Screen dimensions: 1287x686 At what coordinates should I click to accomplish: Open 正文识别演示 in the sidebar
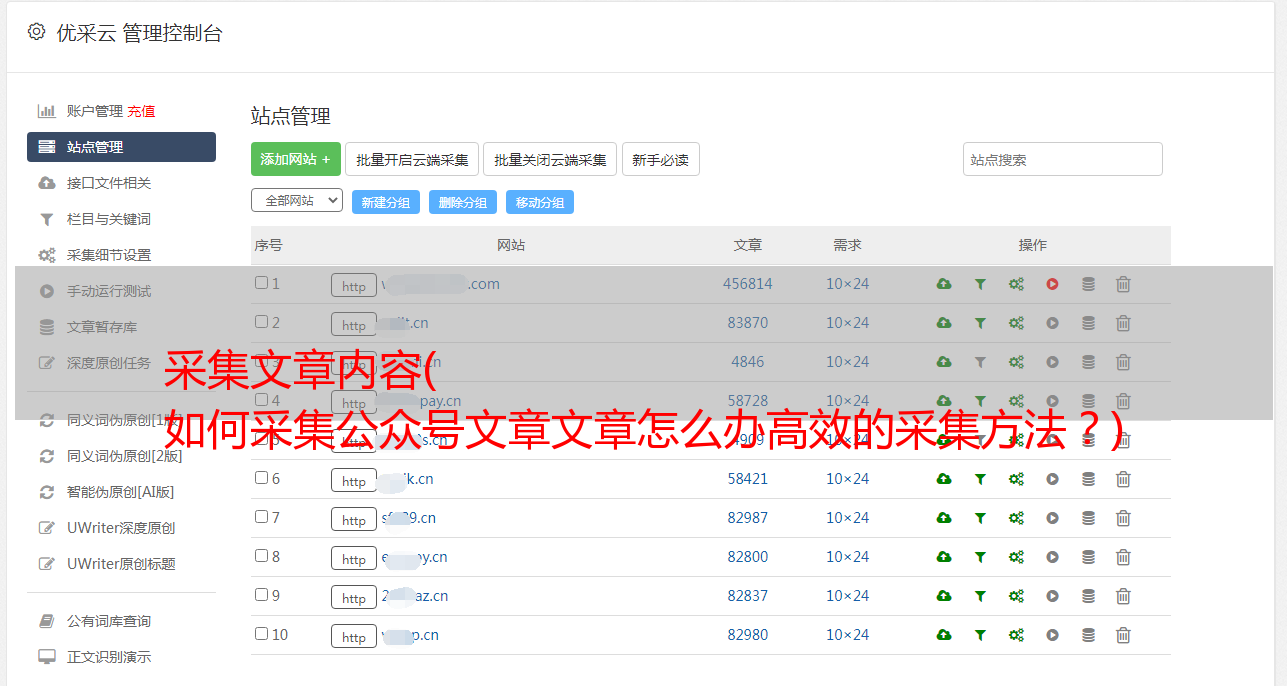click(x=109, y=657)
